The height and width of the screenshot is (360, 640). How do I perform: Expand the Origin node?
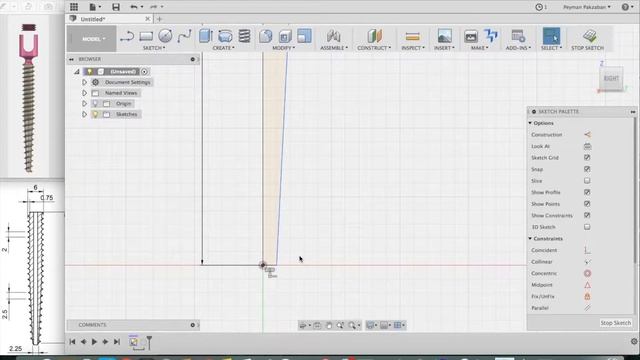[x=84, y=104]
